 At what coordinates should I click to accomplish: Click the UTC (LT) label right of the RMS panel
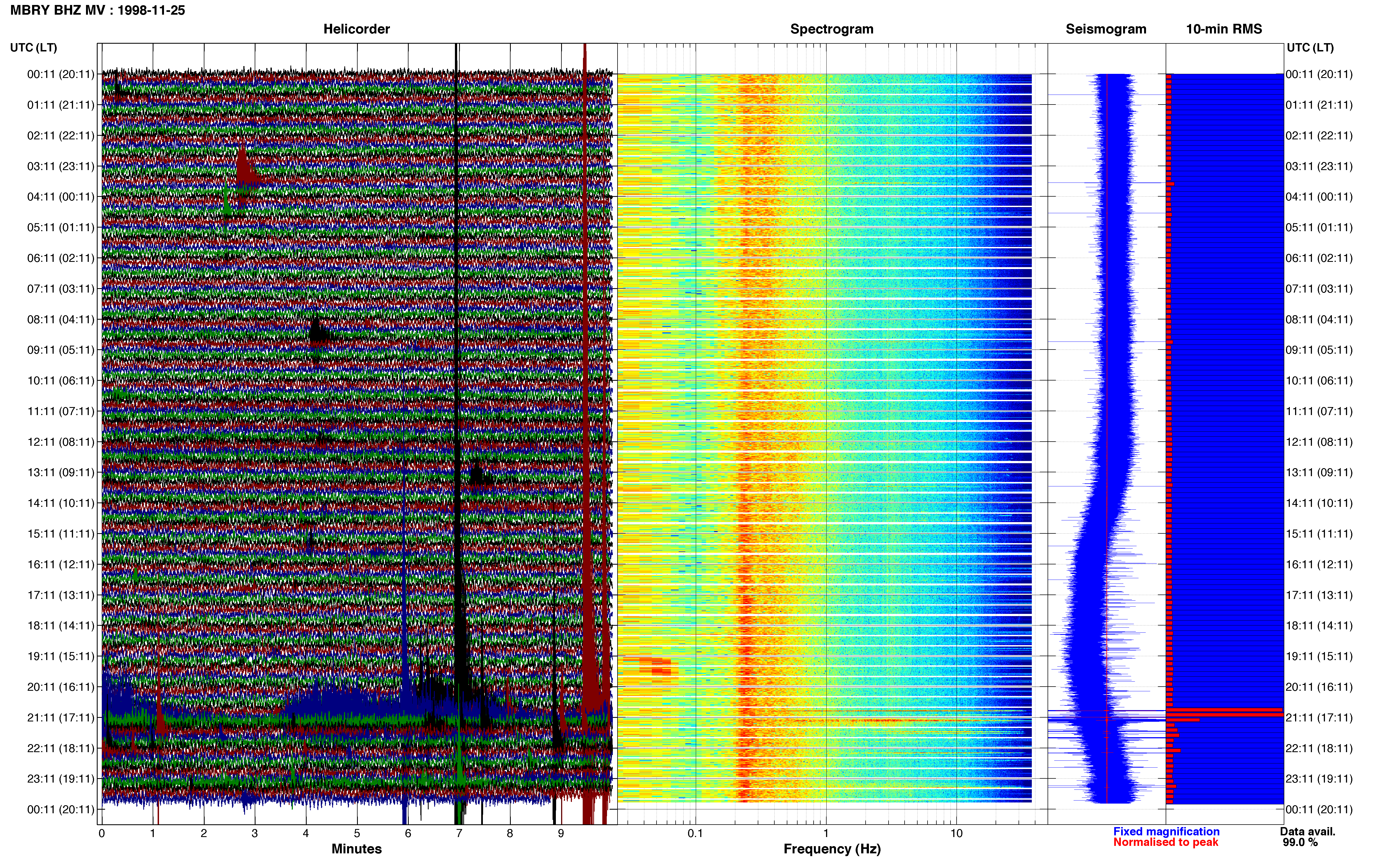point(1310,48)
